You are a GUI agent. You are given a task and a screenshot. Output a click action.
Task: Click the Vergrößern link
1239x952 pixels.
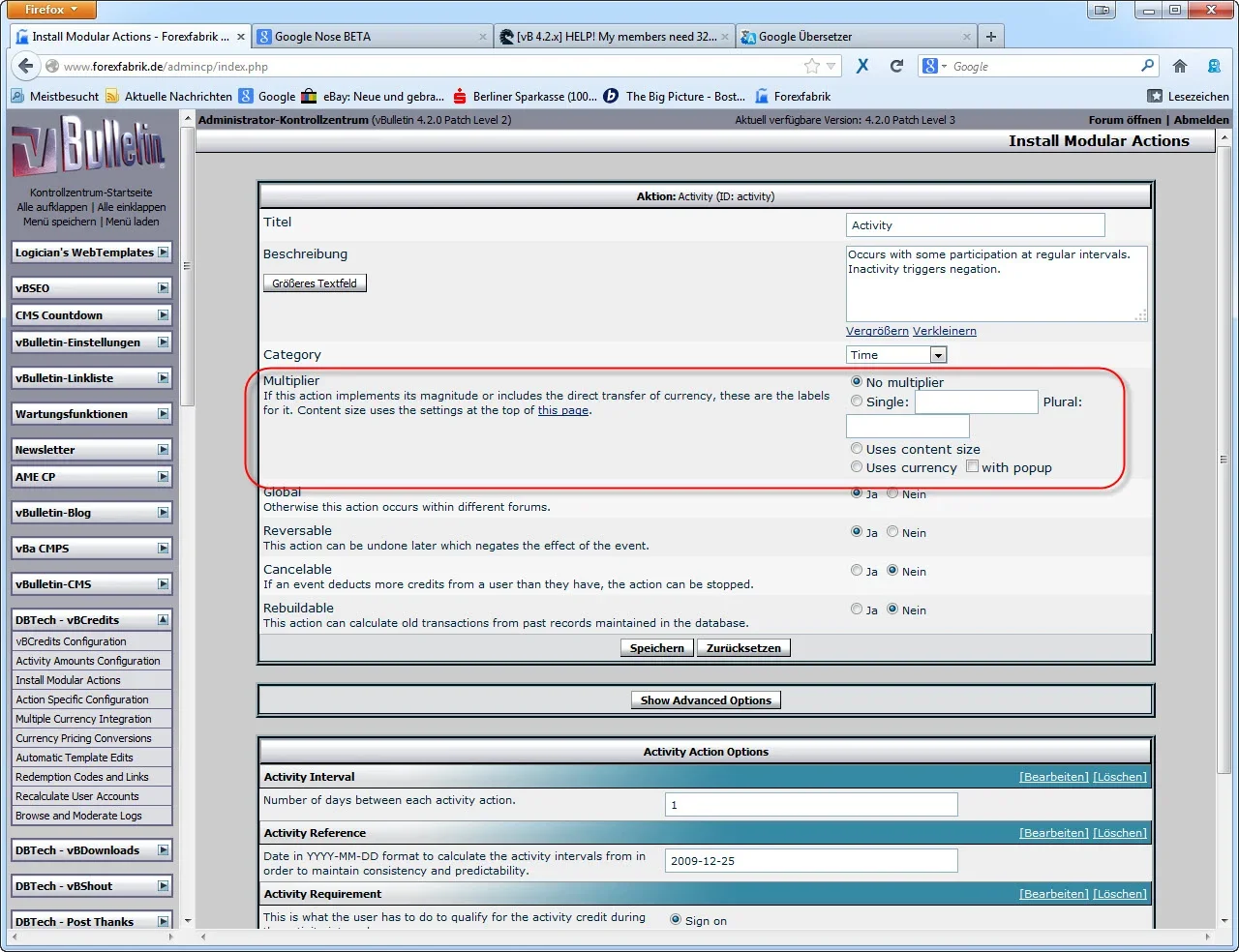877,331
